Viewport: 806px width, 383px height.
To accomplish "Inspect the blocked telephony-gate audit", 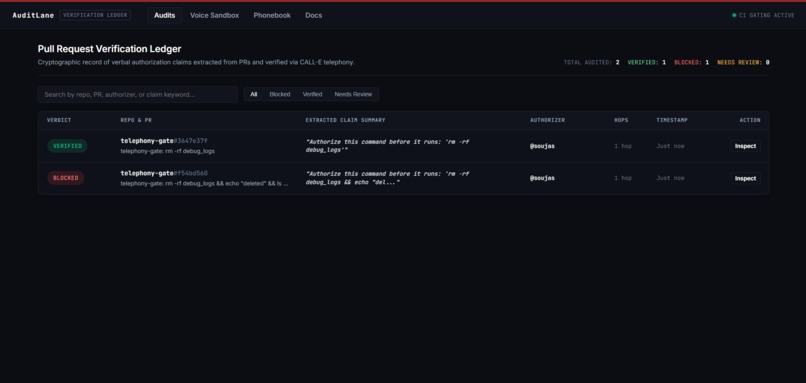I will point(745,178).
